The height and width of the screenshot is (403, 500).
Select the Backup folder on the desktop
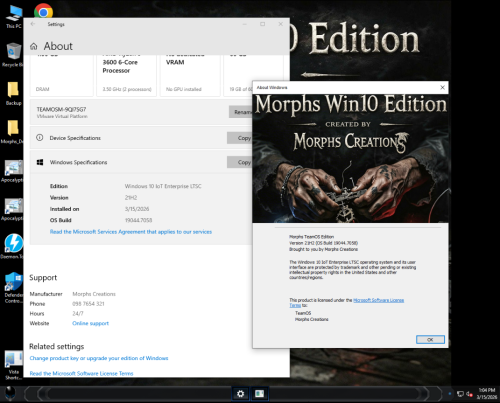point(13,93)
